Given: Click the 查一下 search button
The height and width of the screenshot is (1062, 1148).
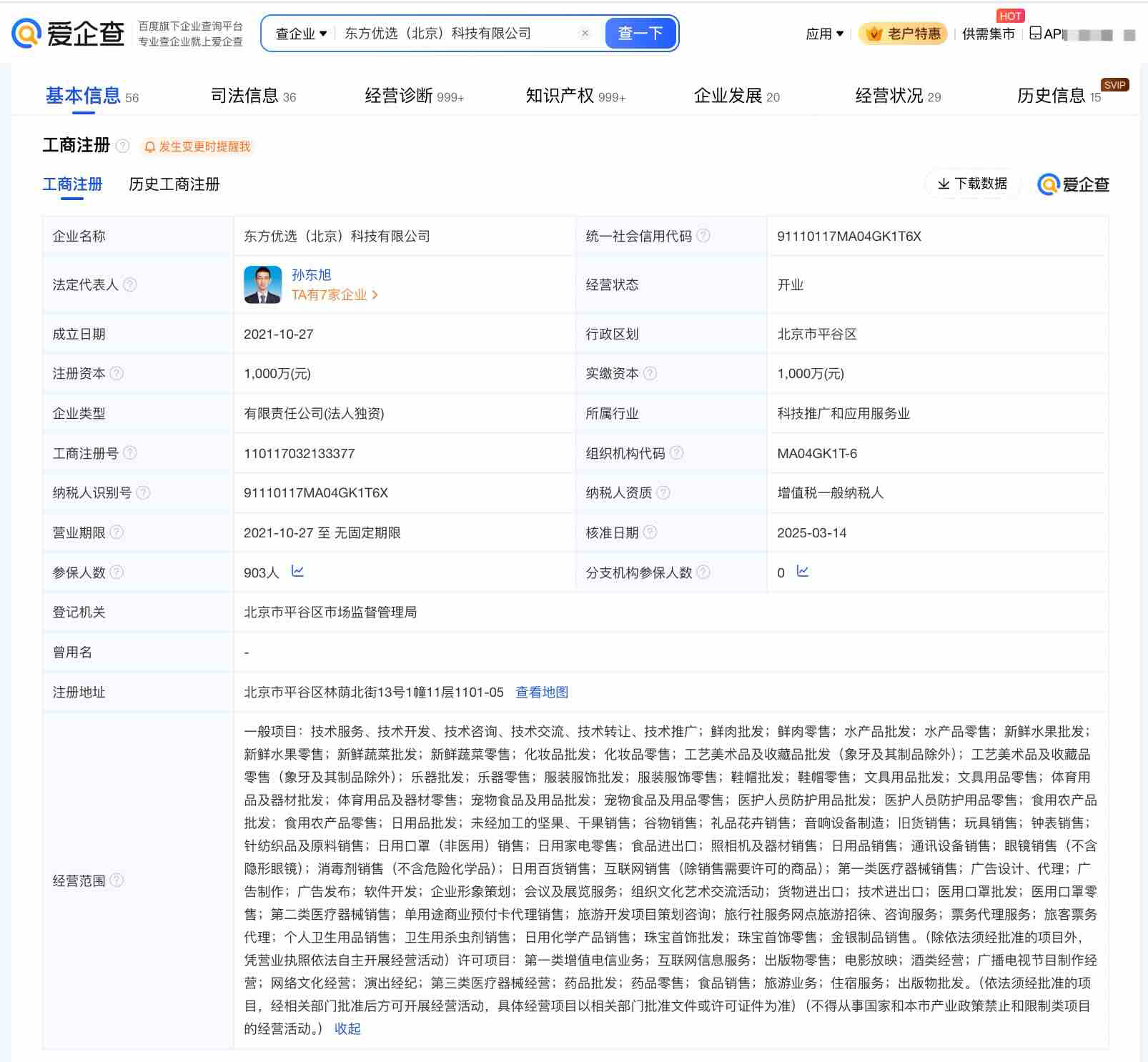Looking at the screenshot, I should (640, 34).
